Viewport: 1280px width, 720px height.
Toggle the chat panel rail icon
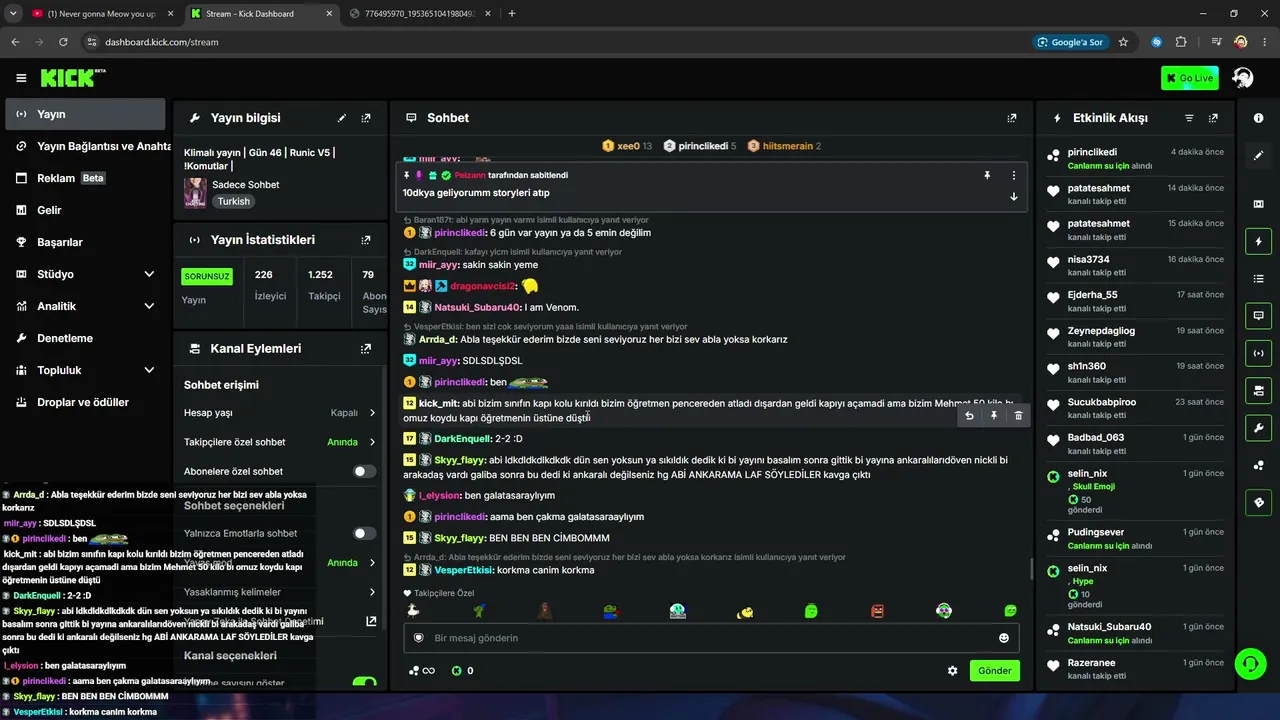point(1258,316)
